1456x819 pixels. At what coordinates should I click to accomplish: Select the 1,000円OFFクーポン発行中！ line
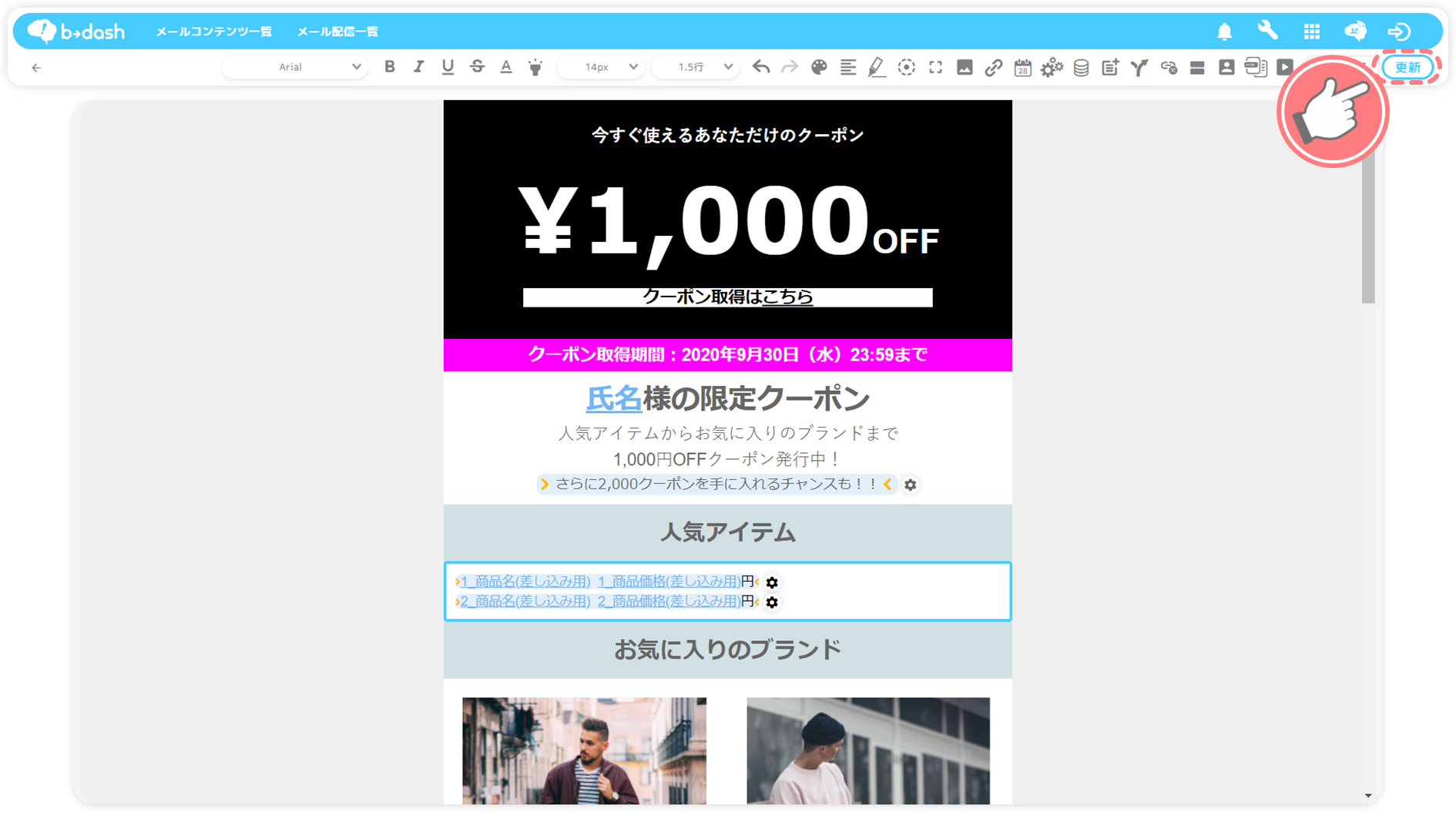[727, 459]
